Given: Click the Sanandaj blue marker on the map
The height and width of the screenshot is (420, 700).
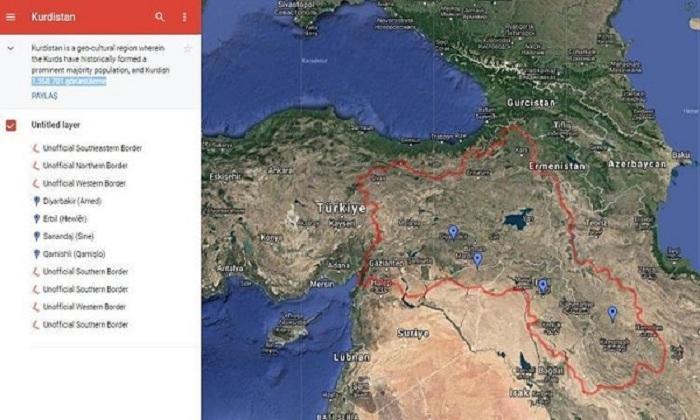Looking at the screenshot, I should tap(613, 312).
